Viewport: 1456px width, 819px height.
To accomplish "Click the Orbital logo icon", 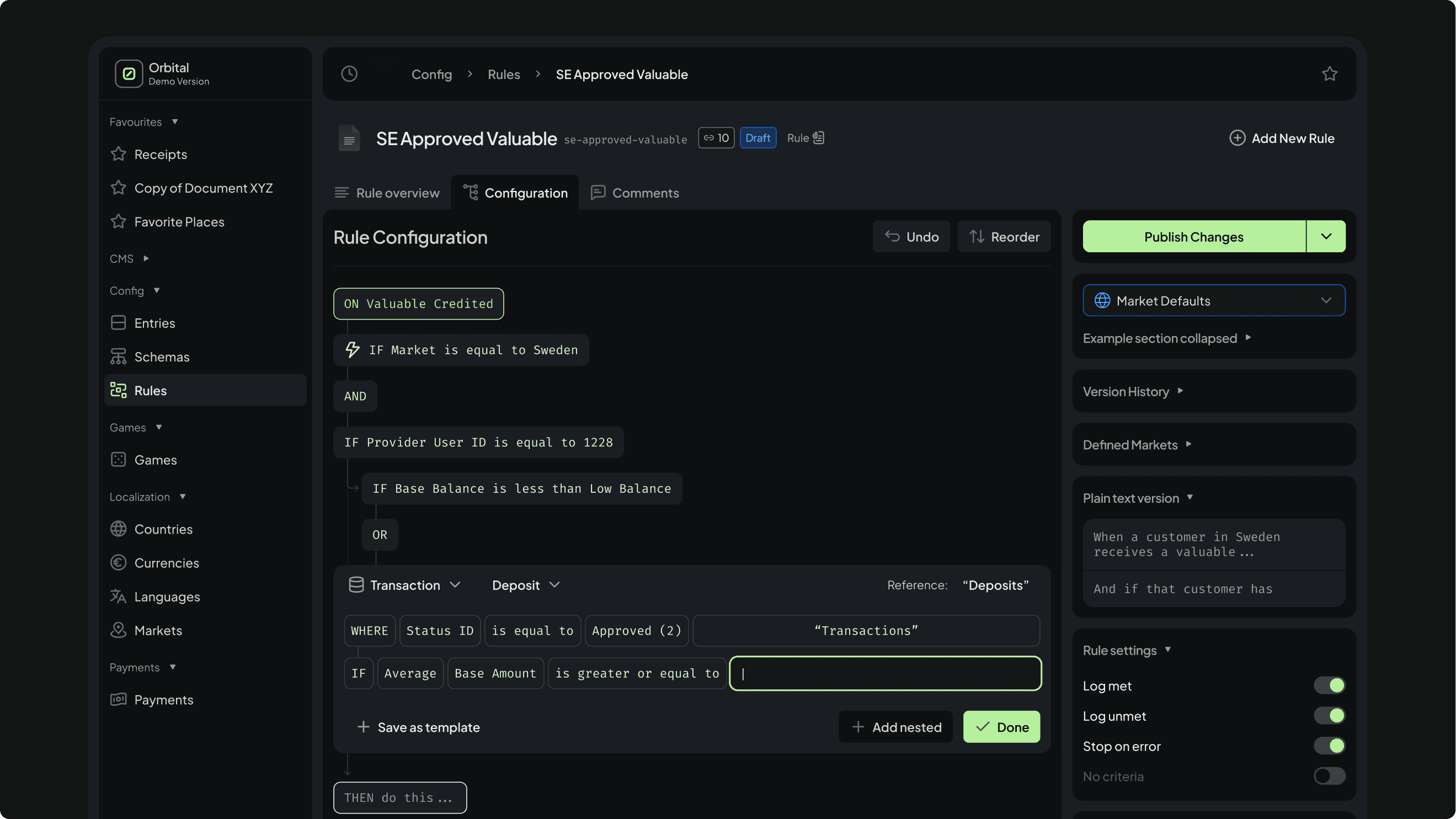I will [x=129, y=74].
